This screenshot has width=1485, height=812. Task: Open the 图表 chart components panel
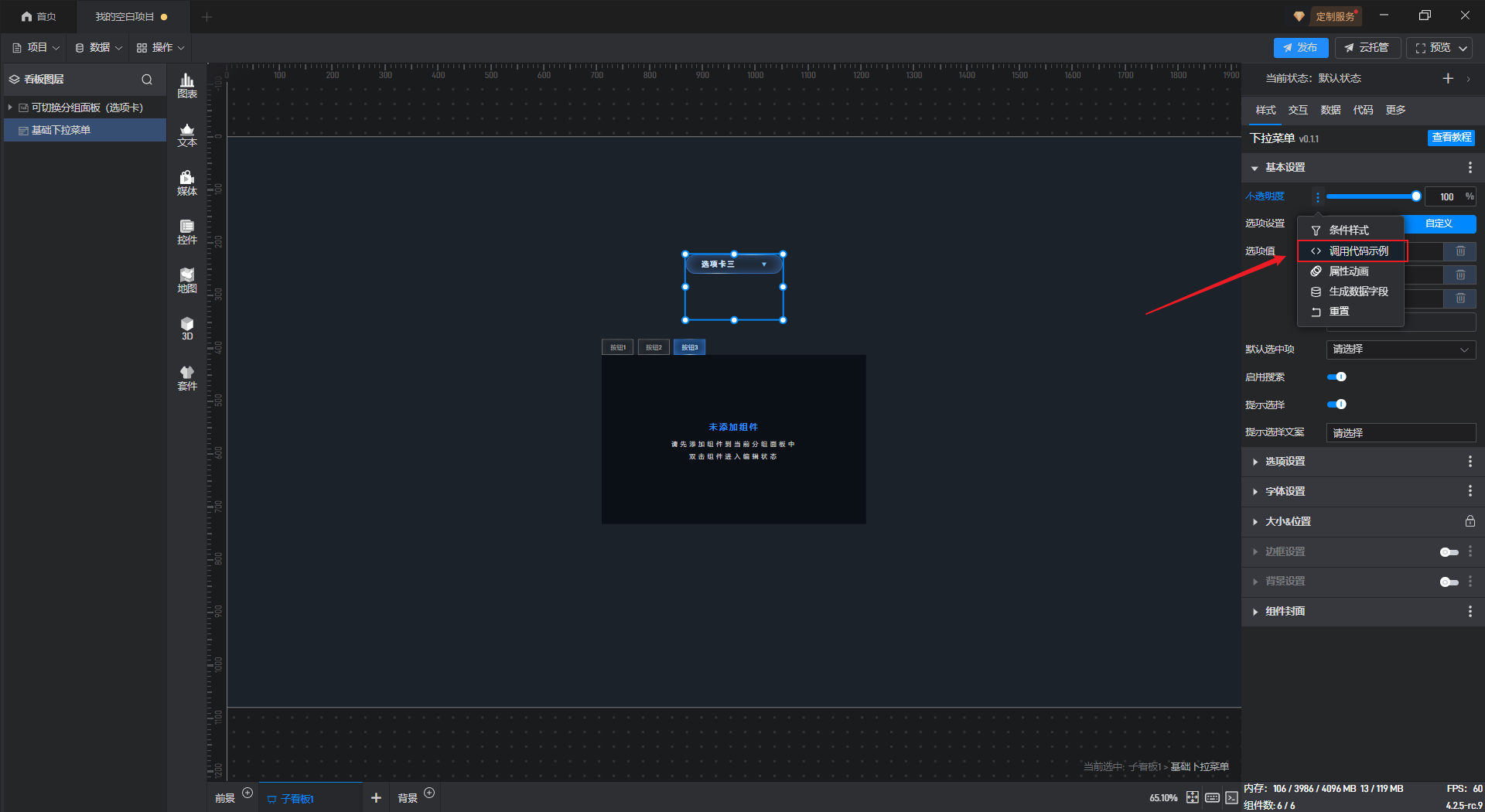[187, 85]
